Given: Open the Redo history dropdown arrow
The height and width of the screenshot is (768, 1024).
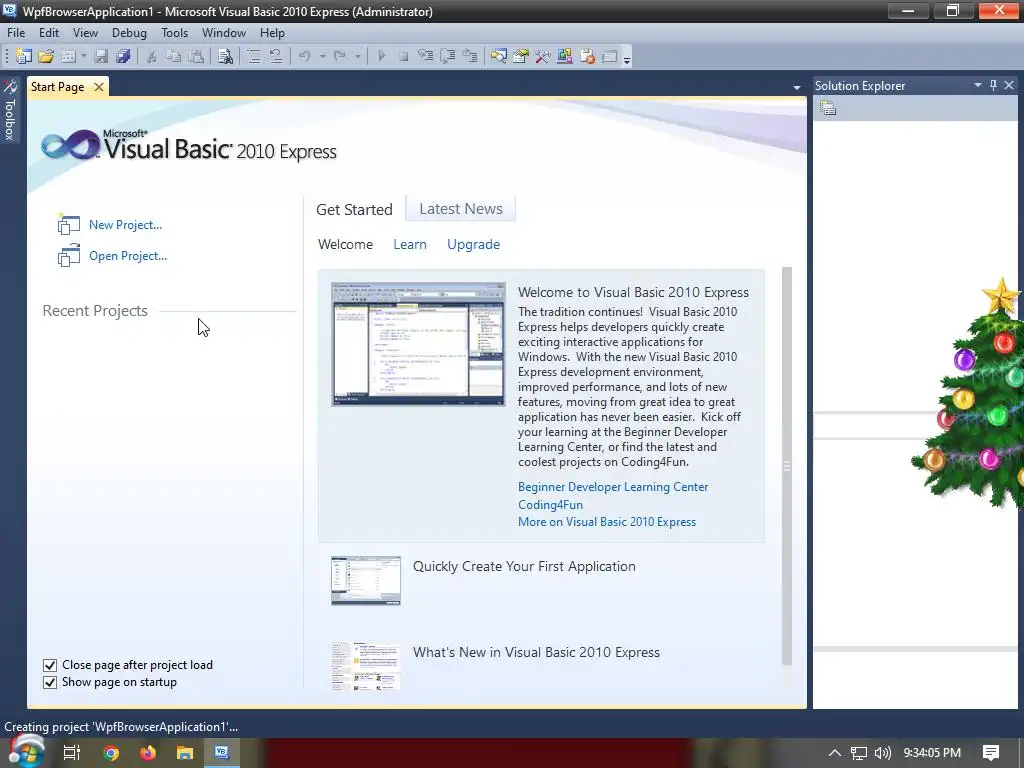Looking at the screenshot, I should click(358, 56).
